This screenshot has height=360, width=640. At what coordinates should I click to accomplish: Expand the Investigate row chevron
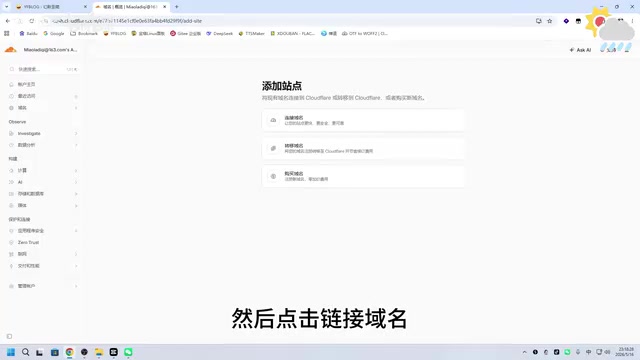click(76, 133)
